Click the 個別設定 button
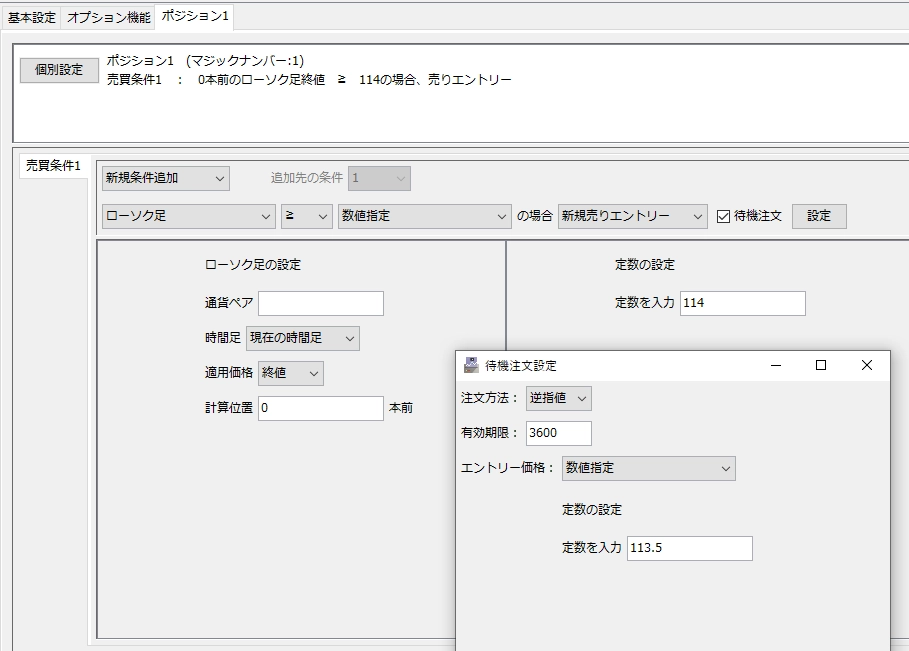The height and width of the screenshot is (651, 909). pyautogui.click(x=57, y=70)
